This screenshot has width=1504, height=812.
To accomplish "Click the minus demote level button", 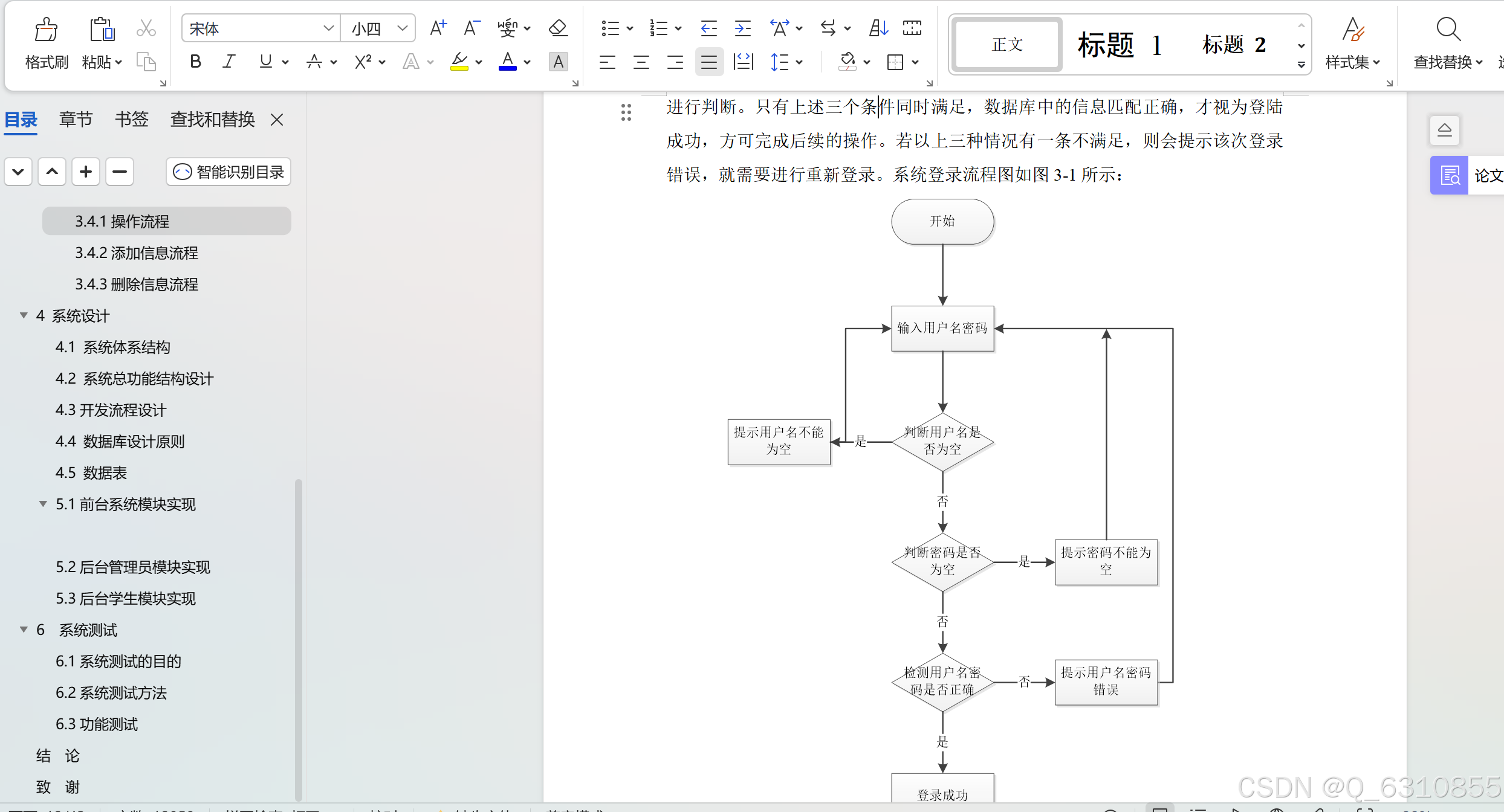I will [120, 172].
